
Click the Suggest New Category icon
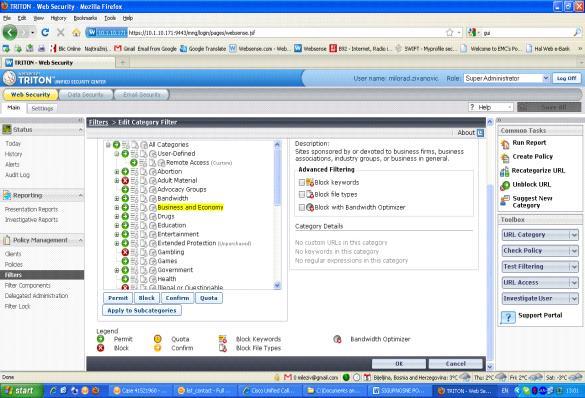[x=505, y=201]
